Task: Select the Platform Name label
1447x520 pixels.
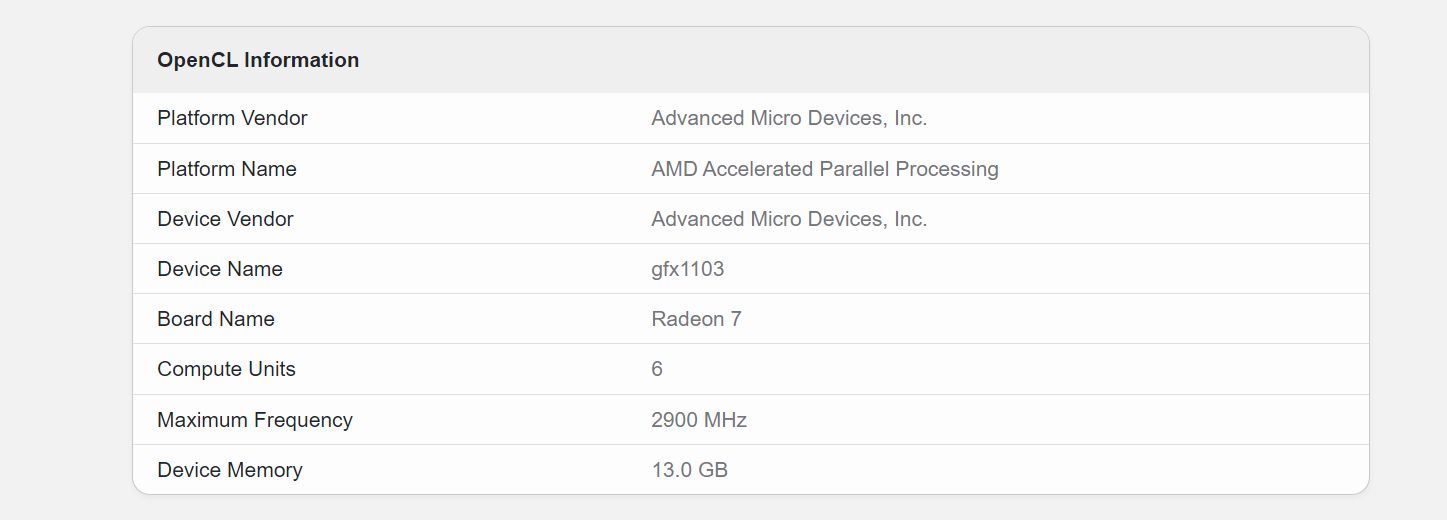Action: (227, 169)
